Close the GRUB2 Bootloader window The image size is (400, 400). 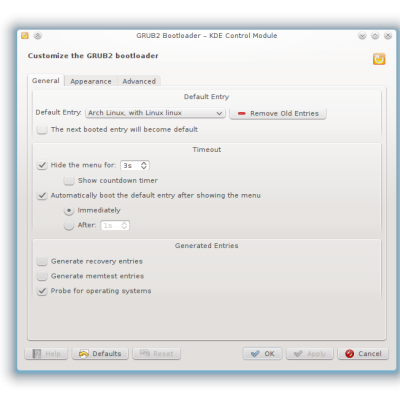coord(388,36)
